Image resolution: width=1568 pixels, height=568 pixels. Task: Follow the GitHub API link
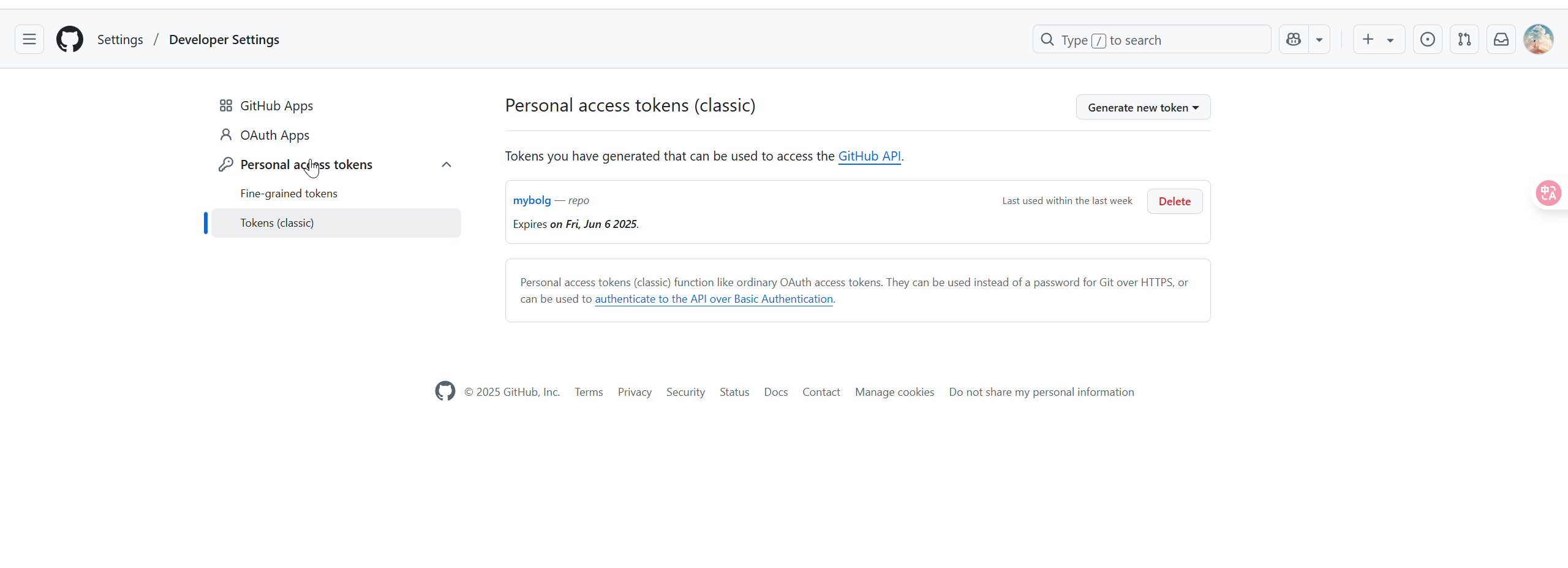pos(869,156)
